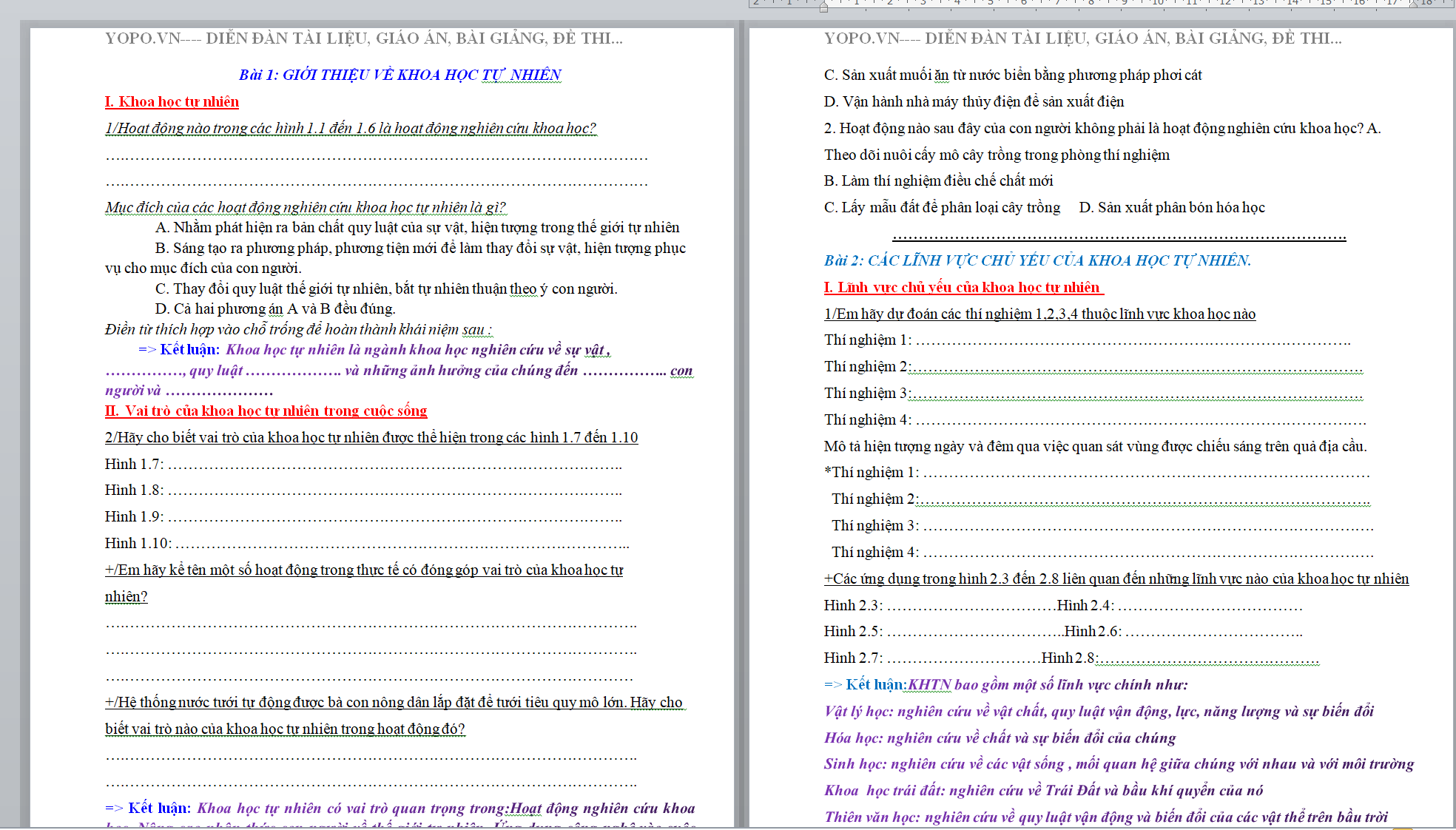Click 'Kết luận: KHTN bao gồm một số lĩnh vực' line

click(x=1006, y=684)
